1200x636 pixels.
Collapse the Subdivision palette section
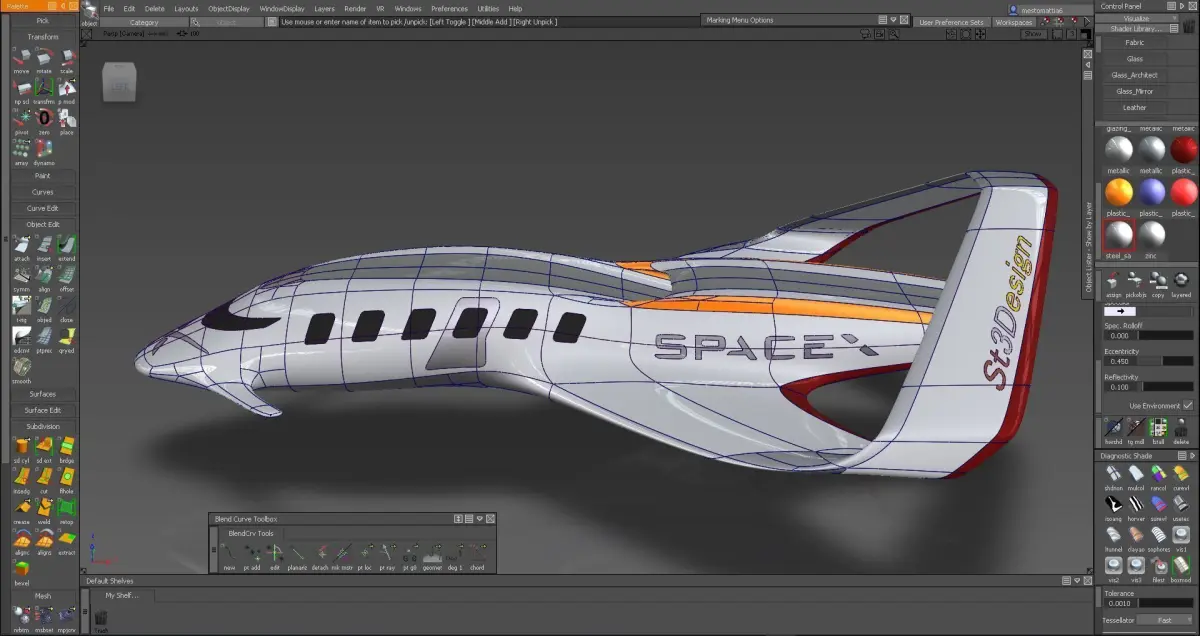(x=43, y=427)
